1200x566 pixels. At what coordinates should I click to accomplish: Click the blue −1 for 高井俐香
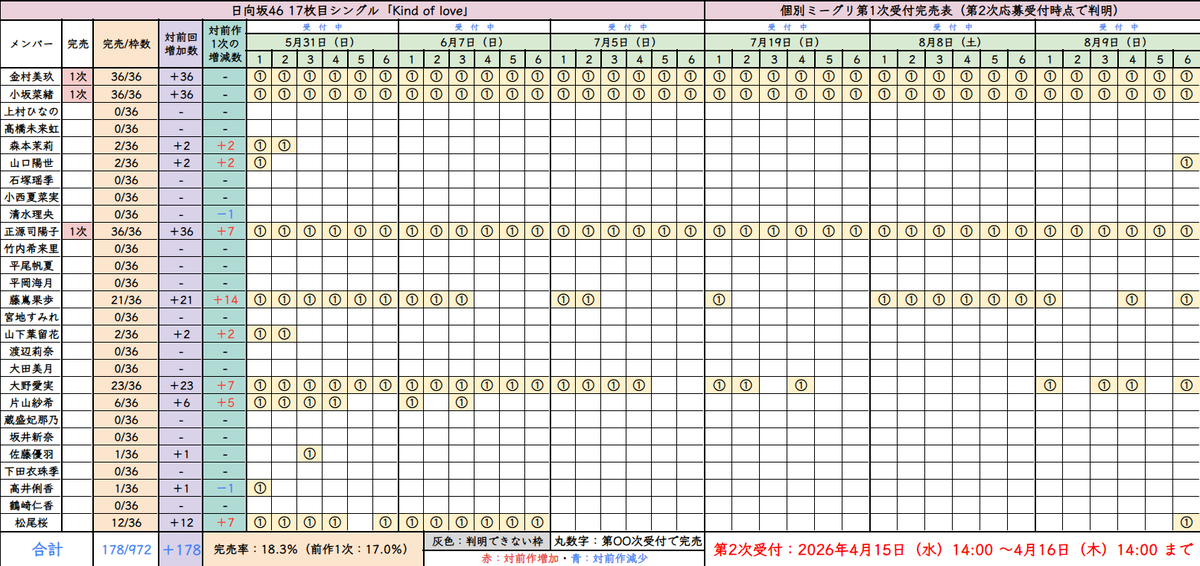coord(223,487)
